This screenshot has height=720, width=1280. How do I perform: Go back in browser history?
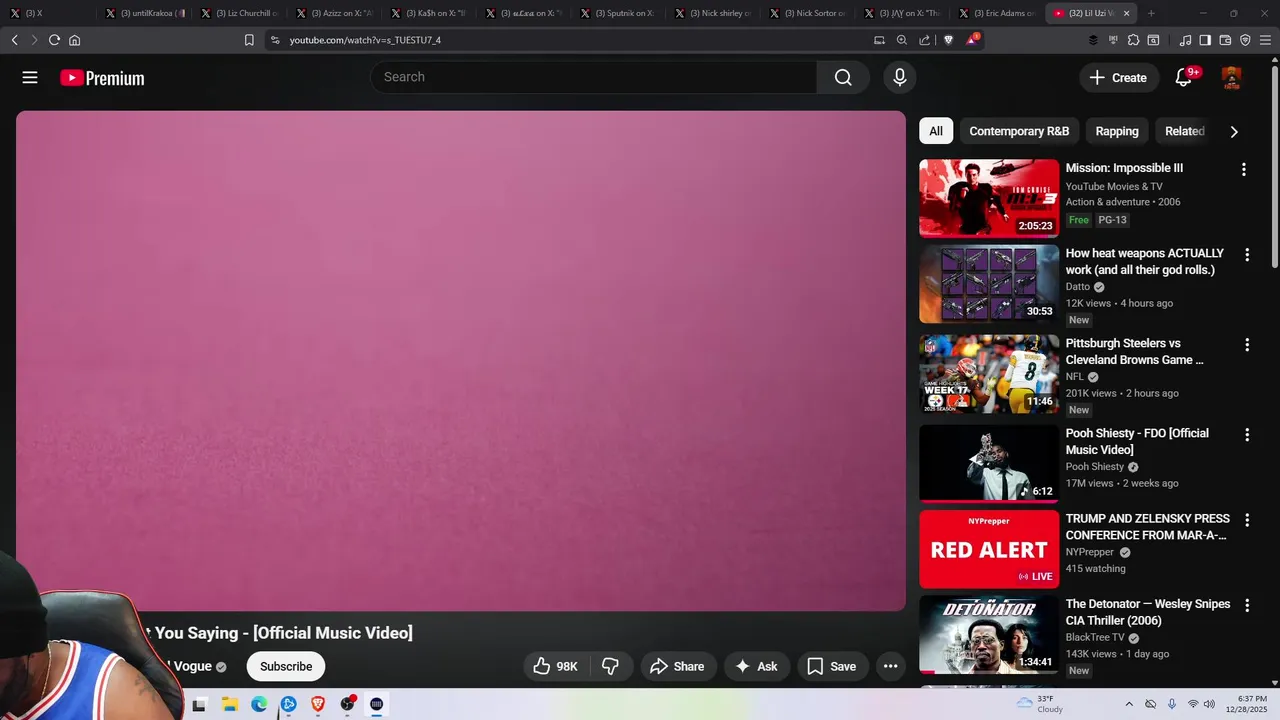click(x=14, y=40)
